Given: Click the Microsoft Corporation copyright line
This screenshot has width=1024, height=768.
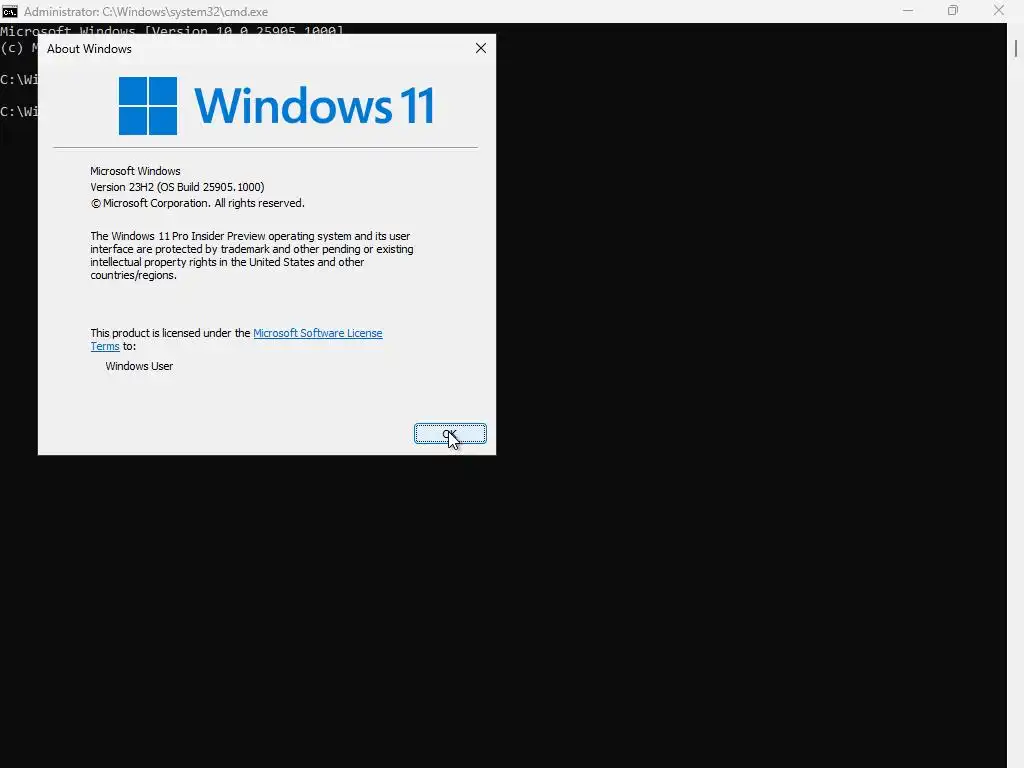Looking at the screenshot, I should coord(197,203).
